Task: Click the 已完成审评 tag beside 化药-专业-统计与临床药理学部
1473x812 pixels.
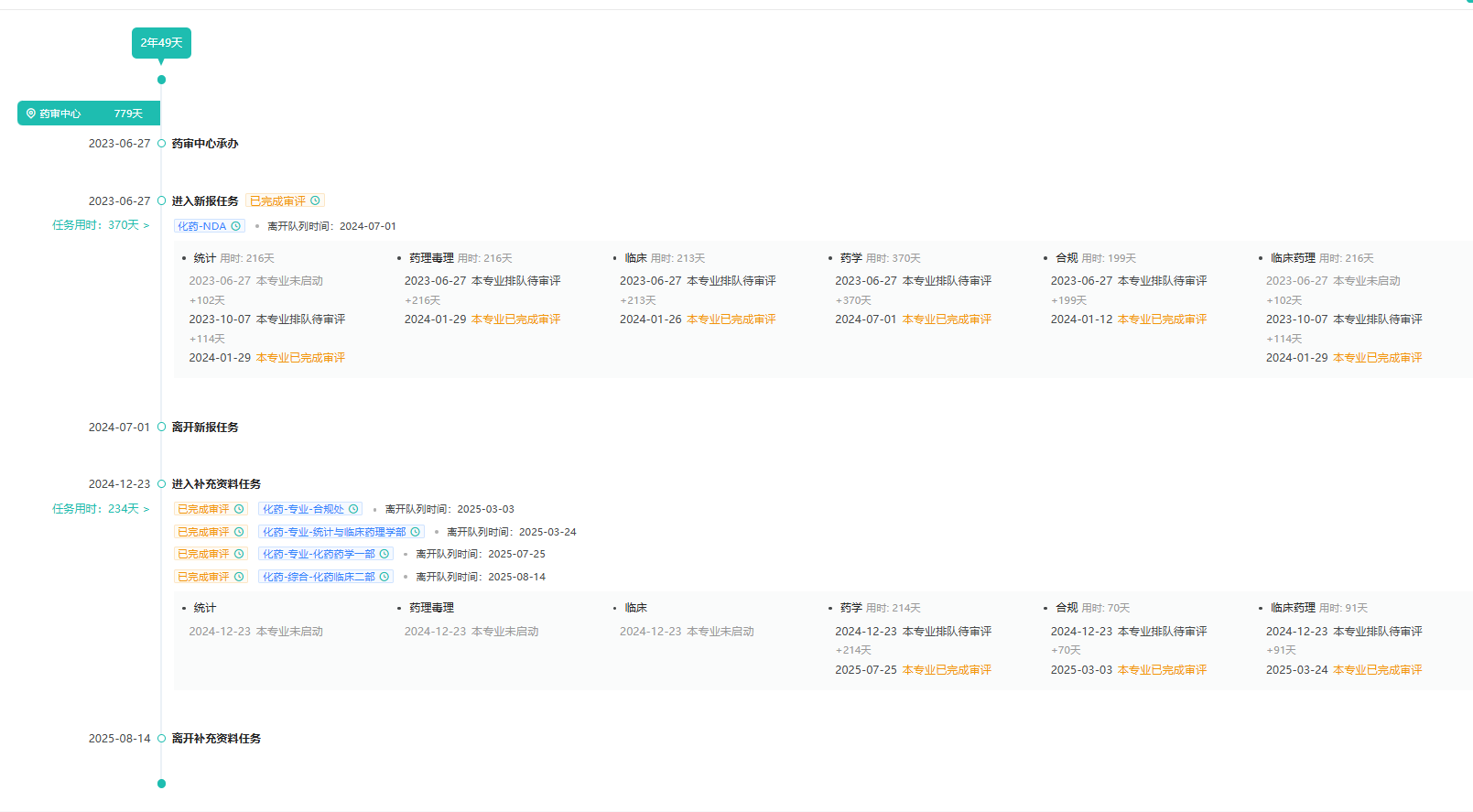Action: [x=203, y=532]
